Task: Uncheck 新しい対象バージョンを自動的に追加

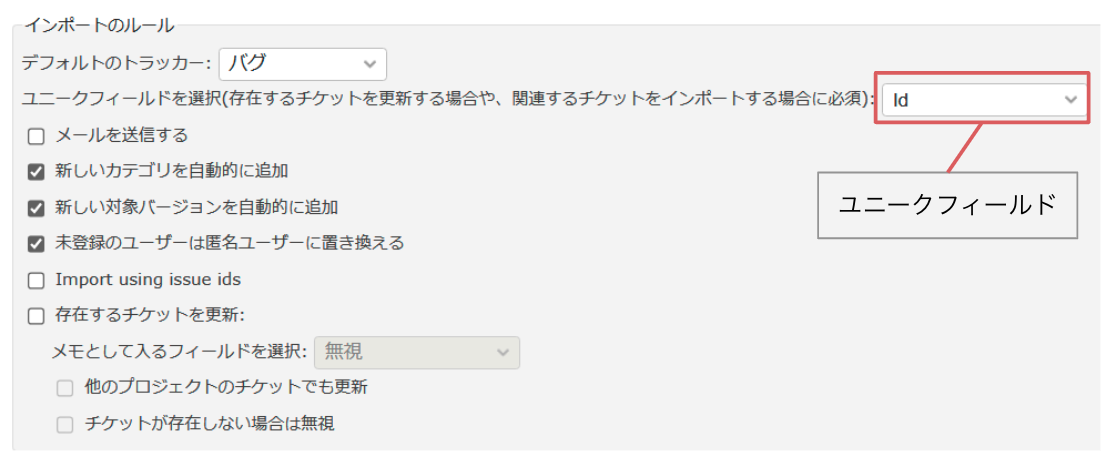Action: coord(37,208)
